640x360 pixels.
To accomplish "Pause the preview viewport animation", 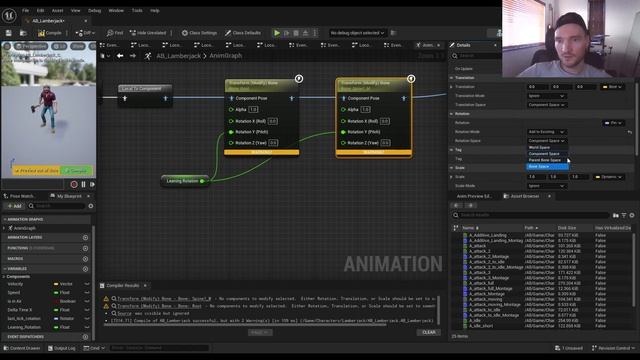I will pos(84,184).
